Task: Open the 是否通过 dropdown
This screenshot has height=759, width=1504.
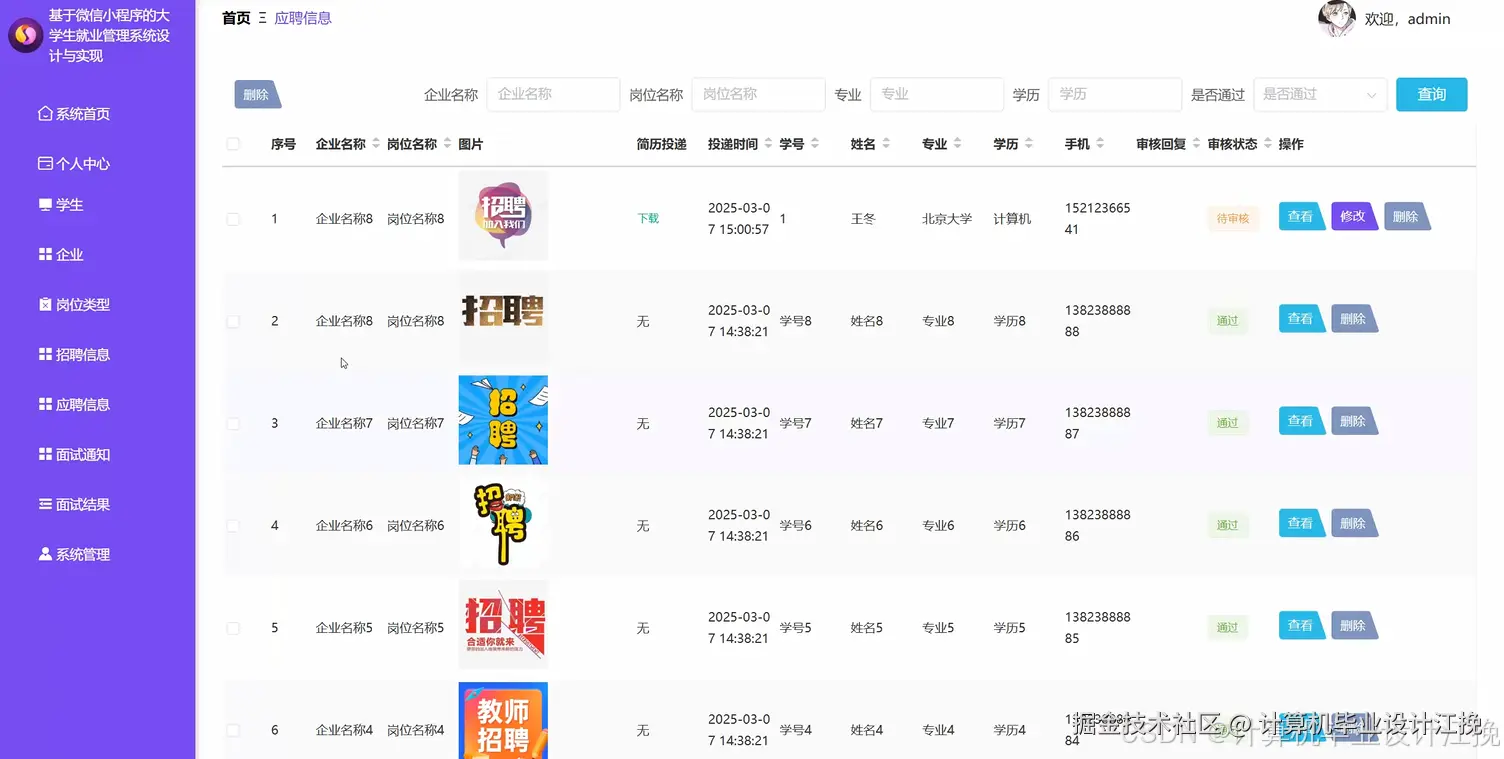Action: (1320, 94)
